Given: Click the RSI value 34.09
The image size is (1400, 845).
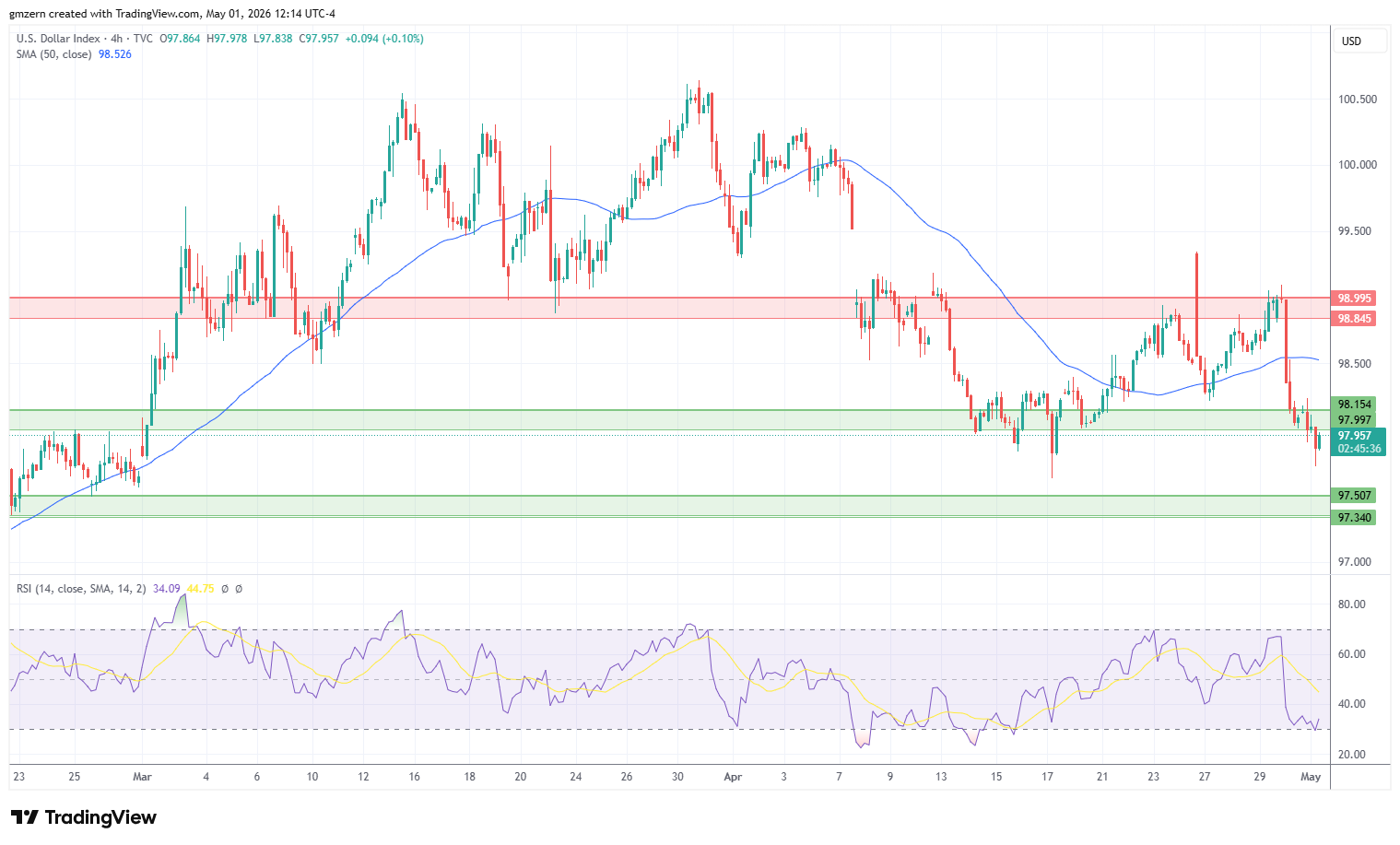Looking at the screenshot, I should point(167,588).
